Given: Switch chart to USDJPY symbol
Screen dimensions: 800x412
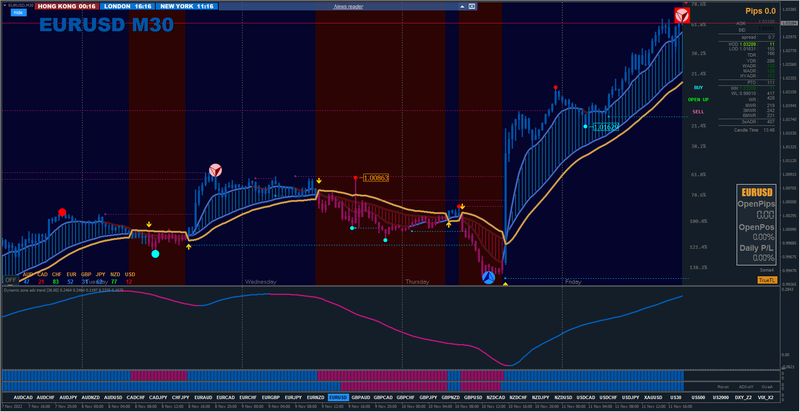Looking at the screenshot, I should 630,397.
